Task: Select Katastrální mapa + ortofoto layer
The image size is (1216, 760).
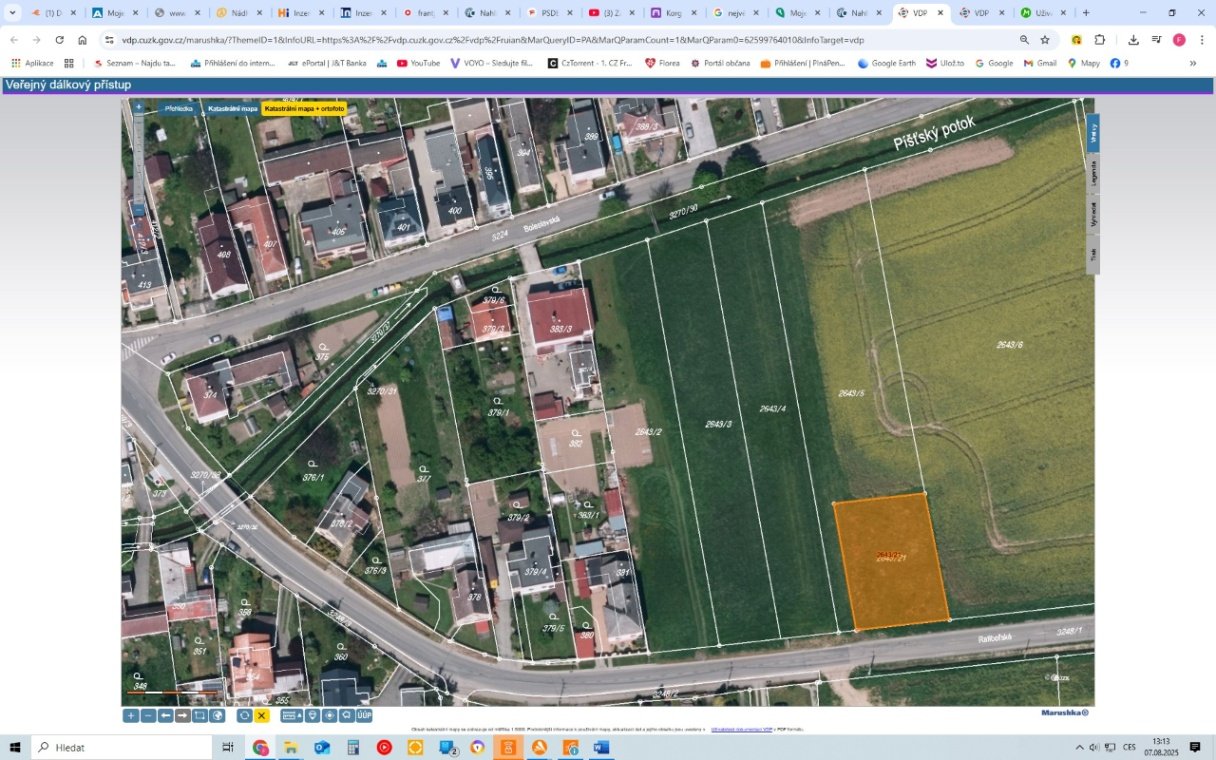Action: pyautogui.click(x=304, y=108)
